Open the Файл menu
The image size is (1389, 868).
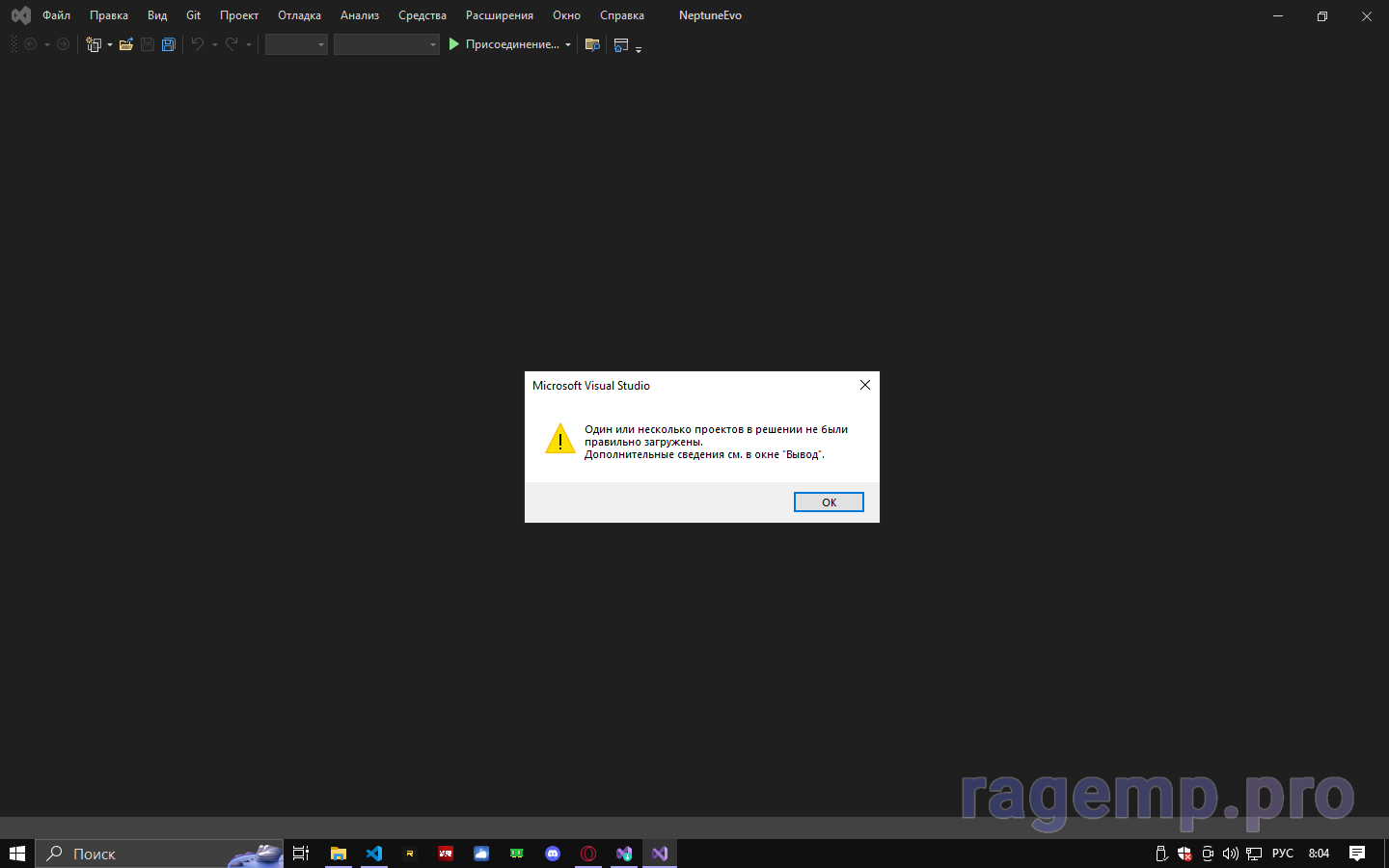click(56, 15)
